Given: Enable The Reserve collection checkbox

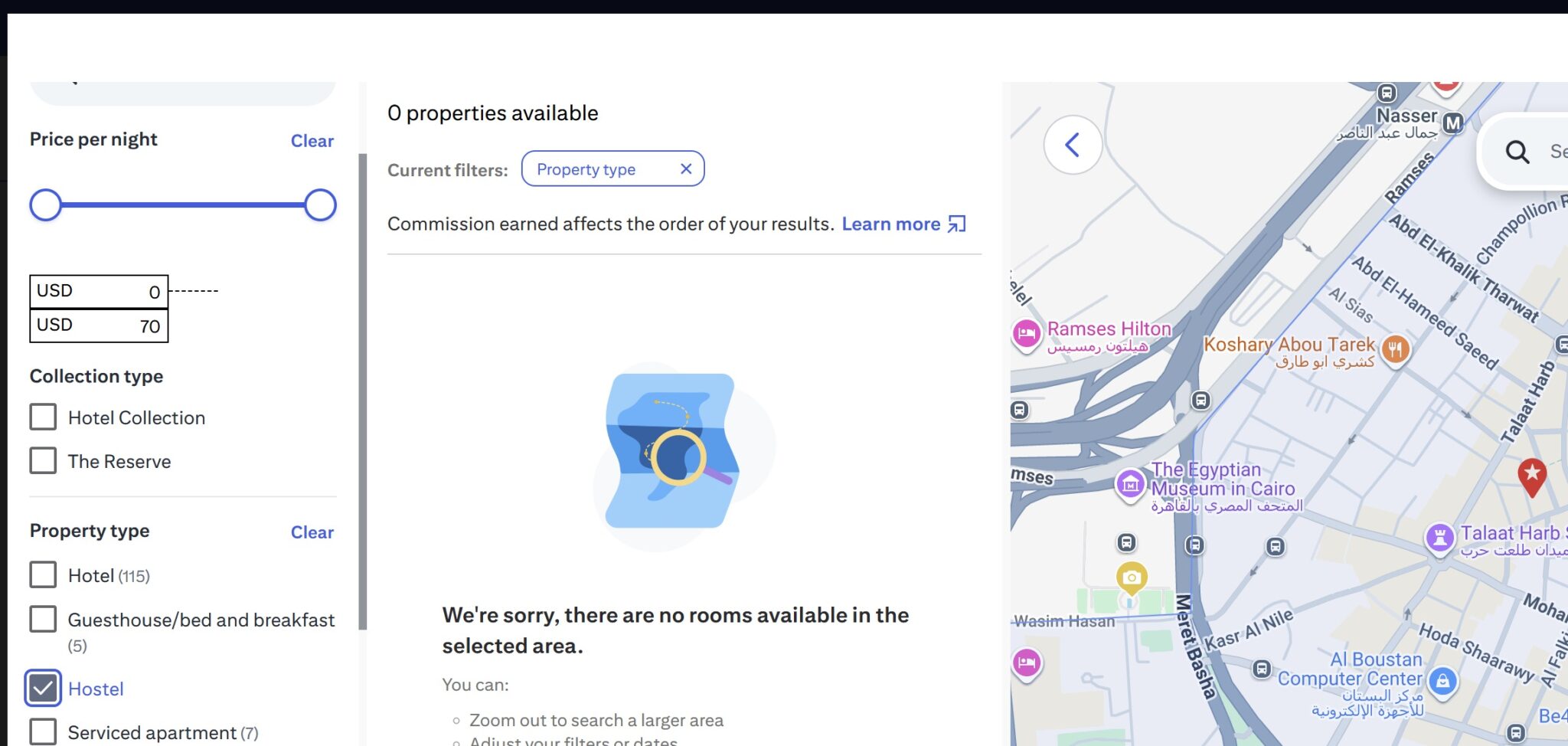Looking at the screenshot, I should (43, 461).
